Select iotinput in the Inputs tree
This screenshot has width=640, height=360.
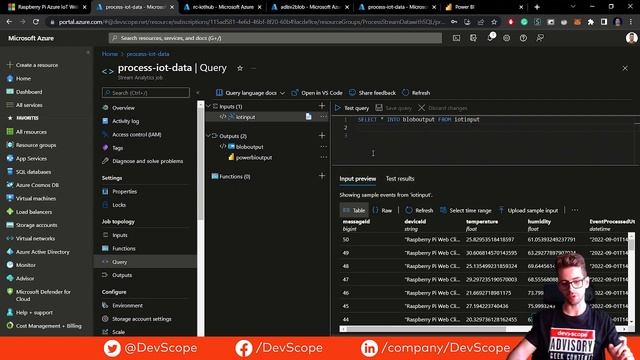pos(245,117)
